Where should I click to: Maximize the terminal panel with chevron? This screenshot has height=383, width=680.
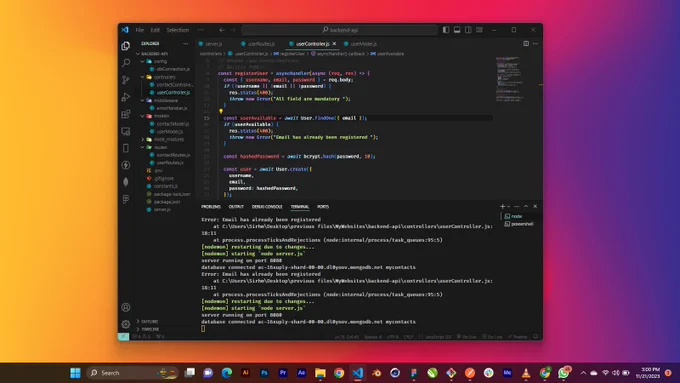(526, 206)
